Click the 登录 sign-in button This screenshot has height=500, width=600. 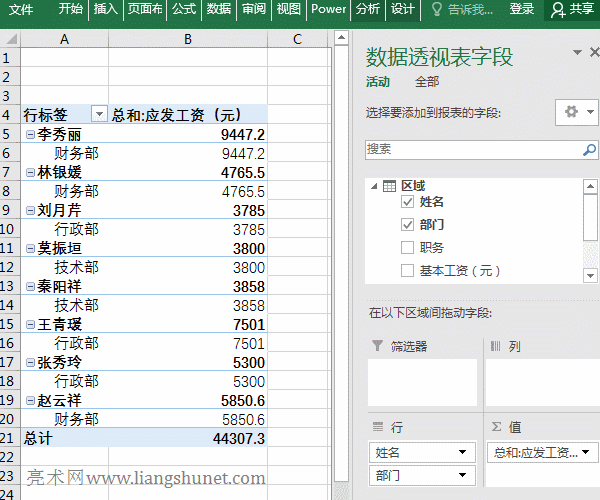tap(521, 9)
